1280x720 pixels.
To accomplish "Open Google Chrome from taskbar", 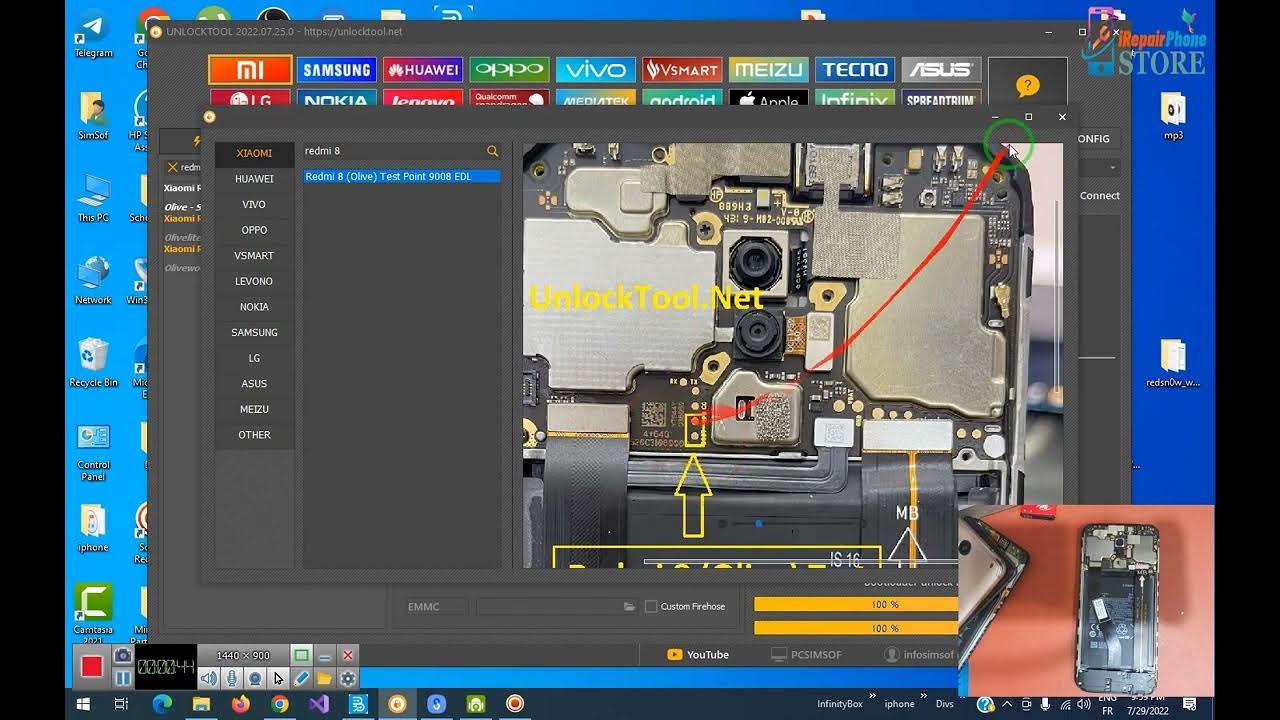I will (279, 704).
